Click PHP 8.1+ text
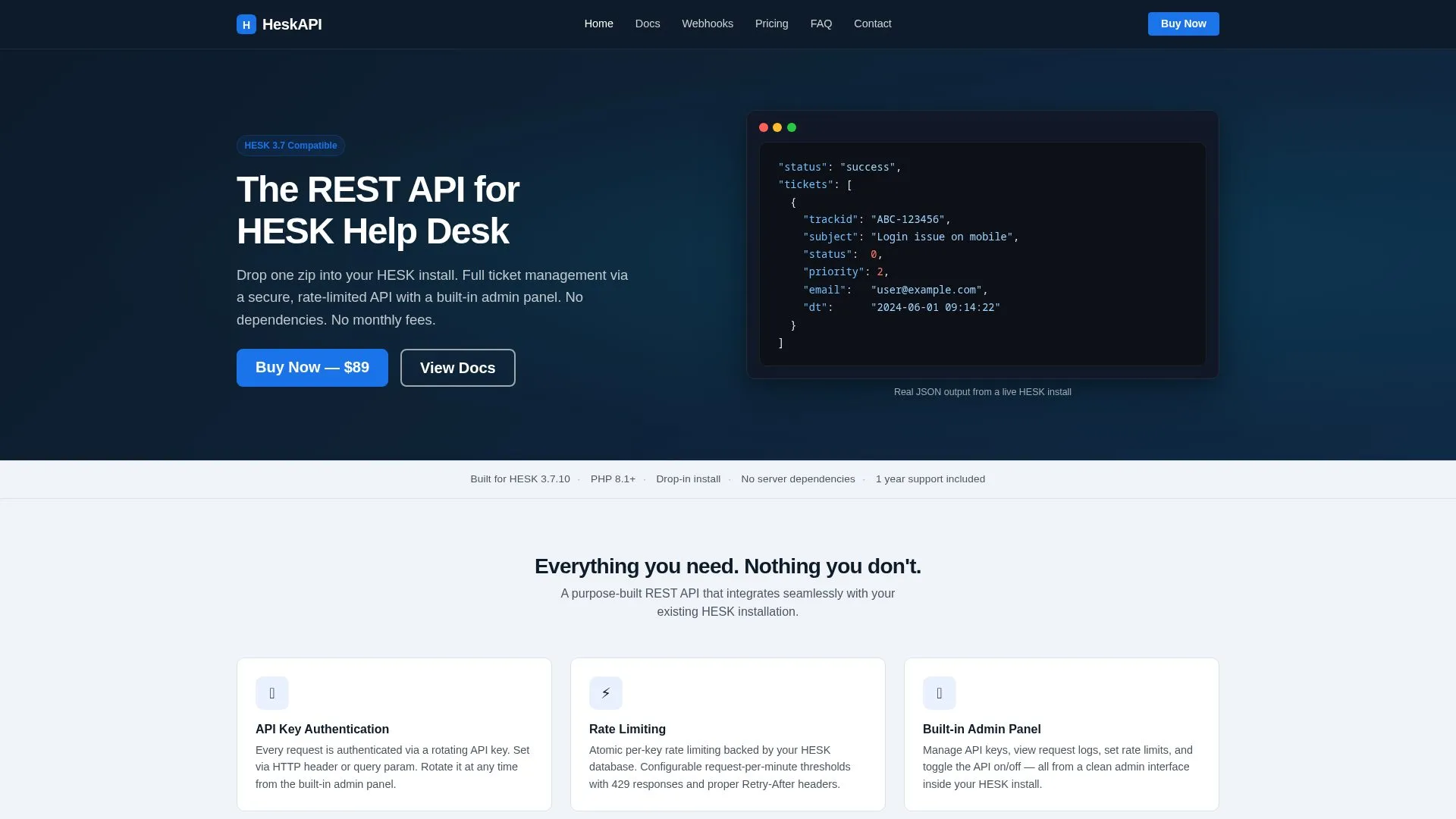 click(x=613, y=479)
